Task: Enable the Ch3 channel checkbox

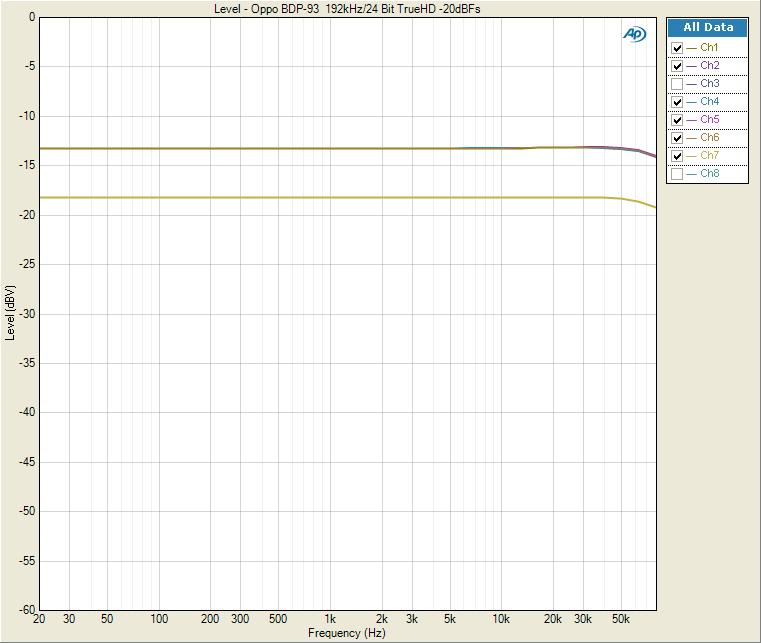Action: (x=677, y=84)
